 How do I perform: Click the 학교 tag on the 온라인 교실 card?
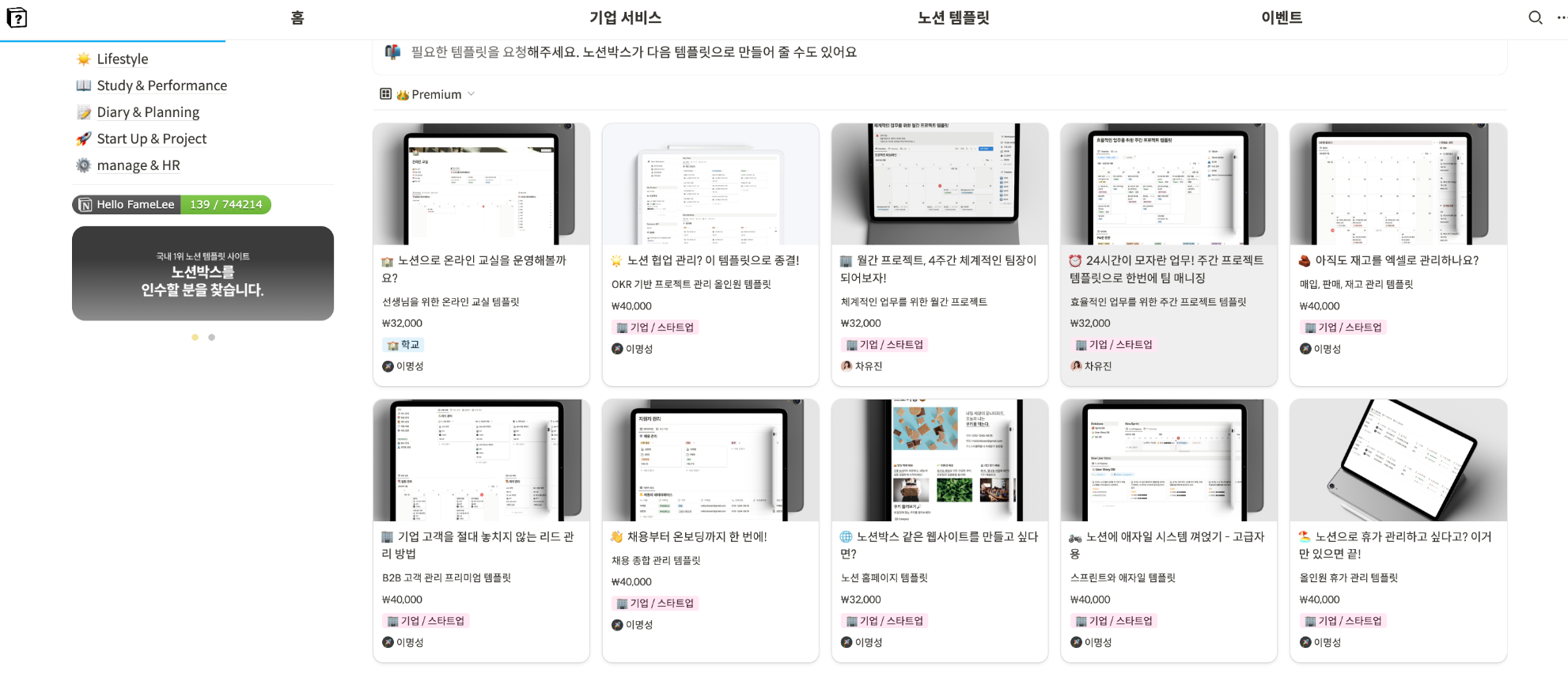coord(403,345)
